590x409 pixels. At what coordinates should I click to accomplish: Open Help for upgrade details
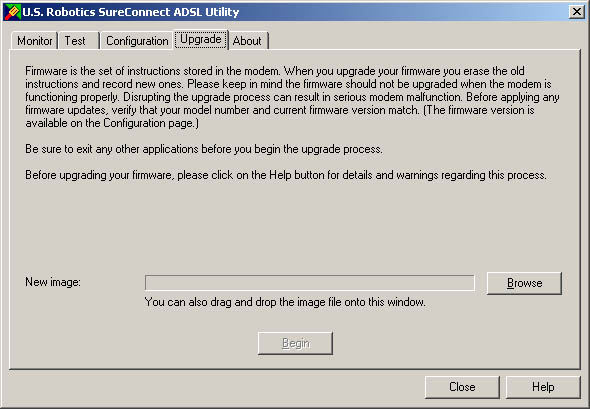tap(543, 387)
